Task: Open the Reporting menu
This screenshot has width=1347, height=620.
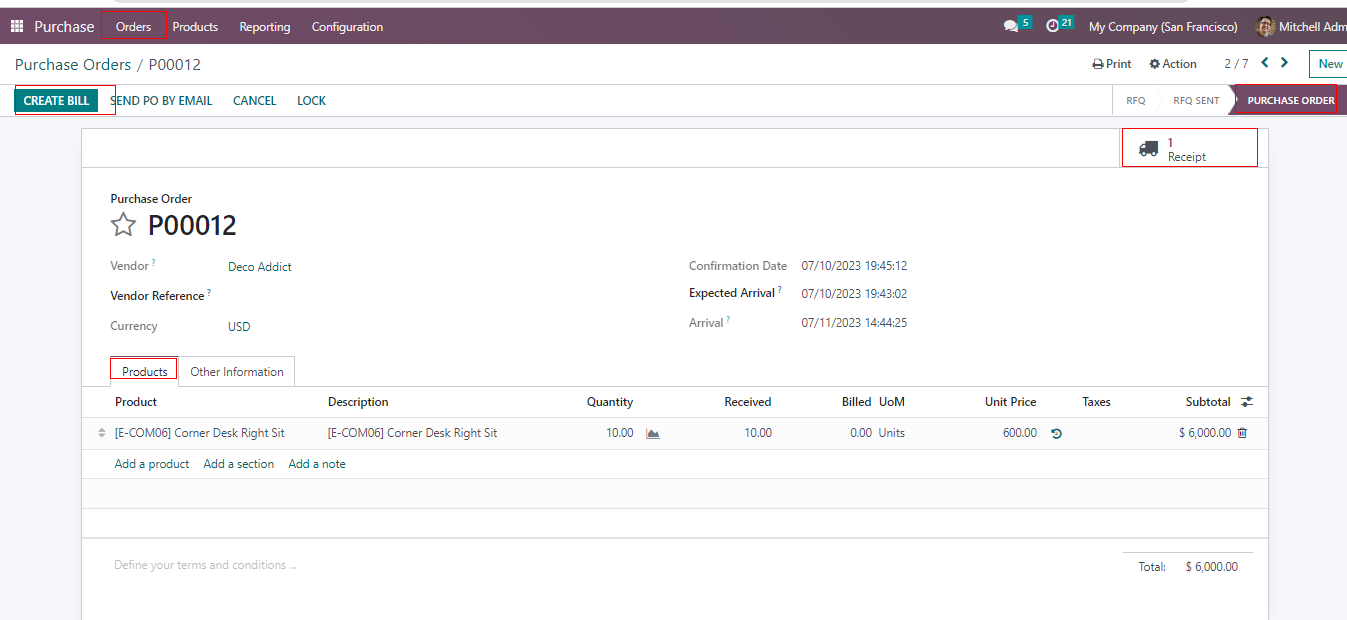Action: (x=265, y=27)
